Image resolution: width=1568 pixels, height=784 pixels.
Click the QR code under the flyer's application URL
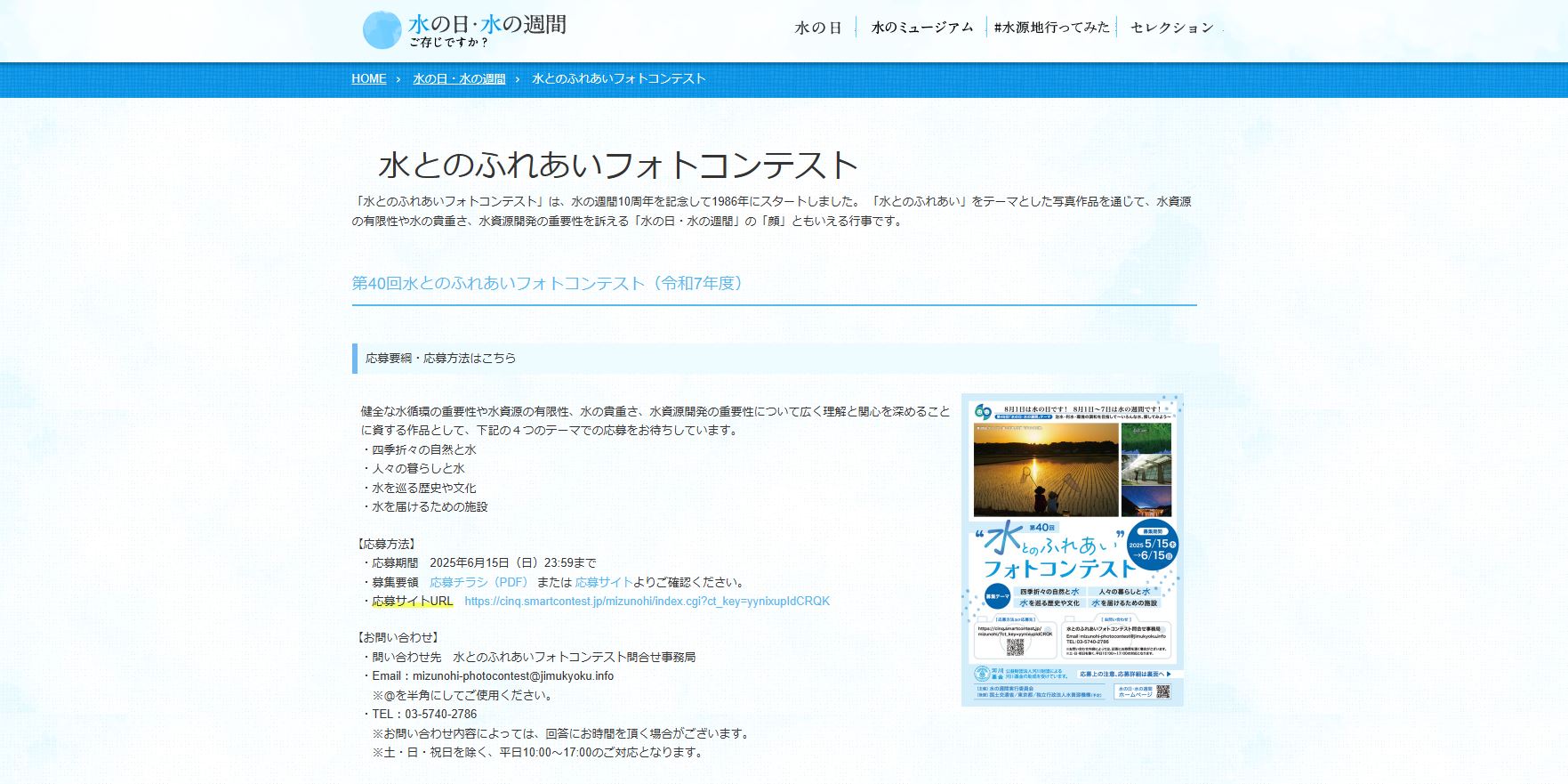click(1015, 647)
